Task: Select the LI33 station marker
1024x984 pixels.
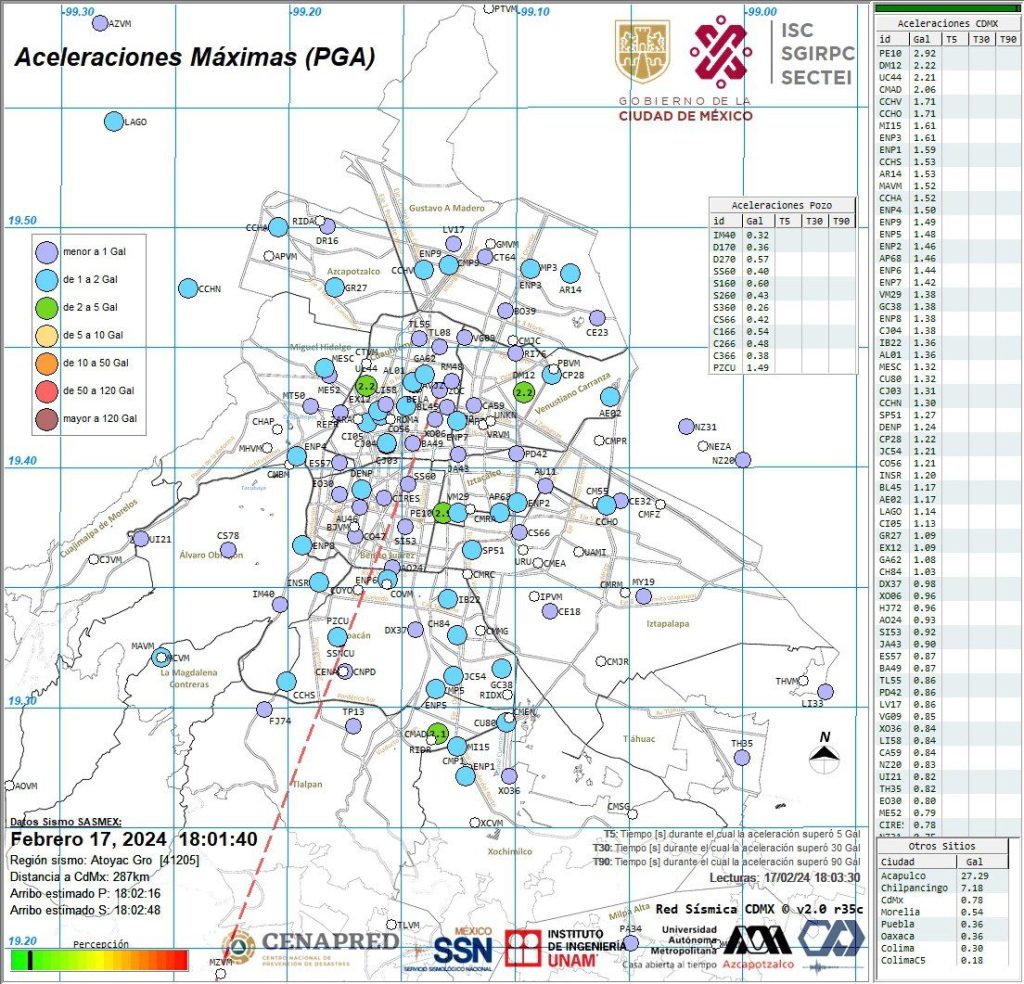Action: point(825,691)
